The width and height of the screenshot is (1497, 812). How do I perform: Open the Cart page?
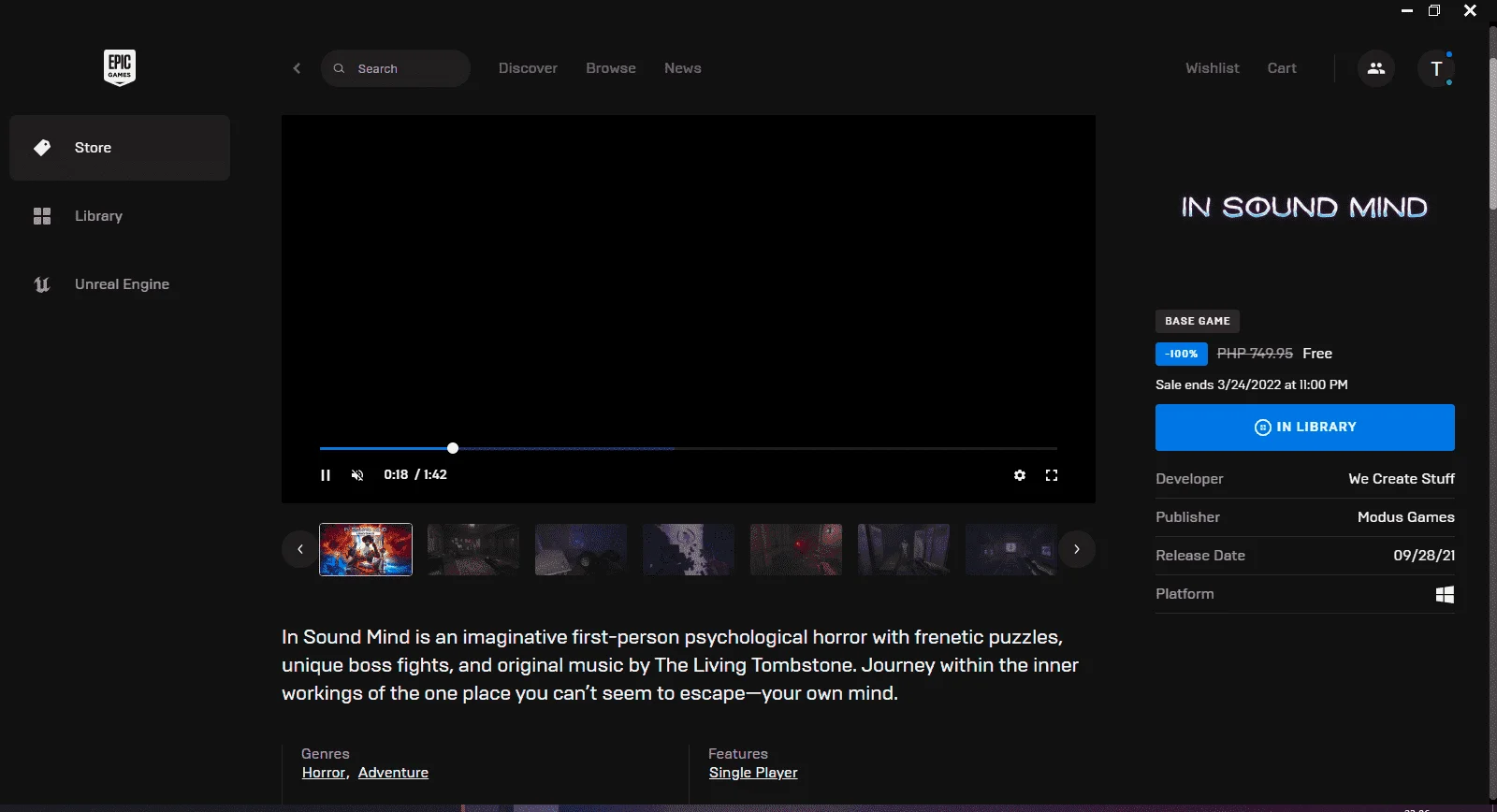(x=1282, y=68)
